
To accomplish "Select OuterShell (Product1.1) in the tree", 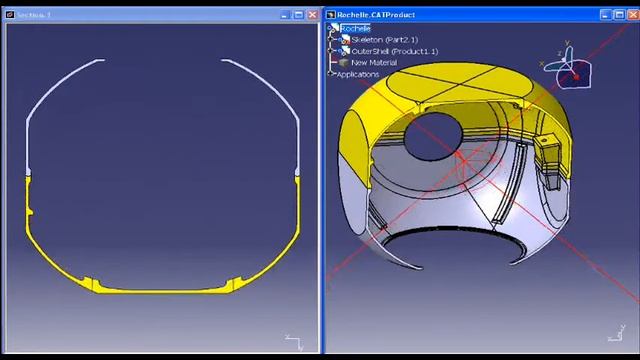I will point(395,51).
